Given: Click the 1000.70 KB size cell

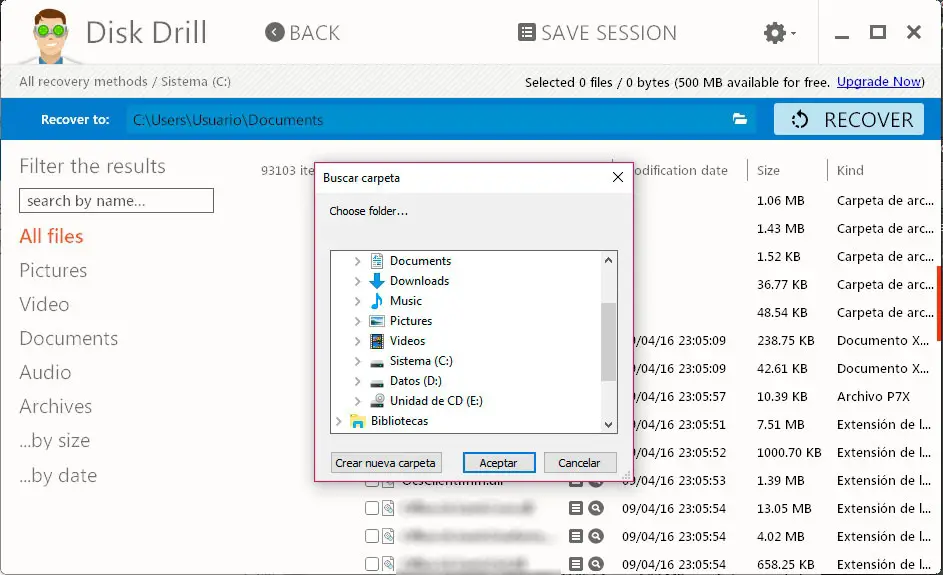Looking at the screenshot, I should point(789,452).
